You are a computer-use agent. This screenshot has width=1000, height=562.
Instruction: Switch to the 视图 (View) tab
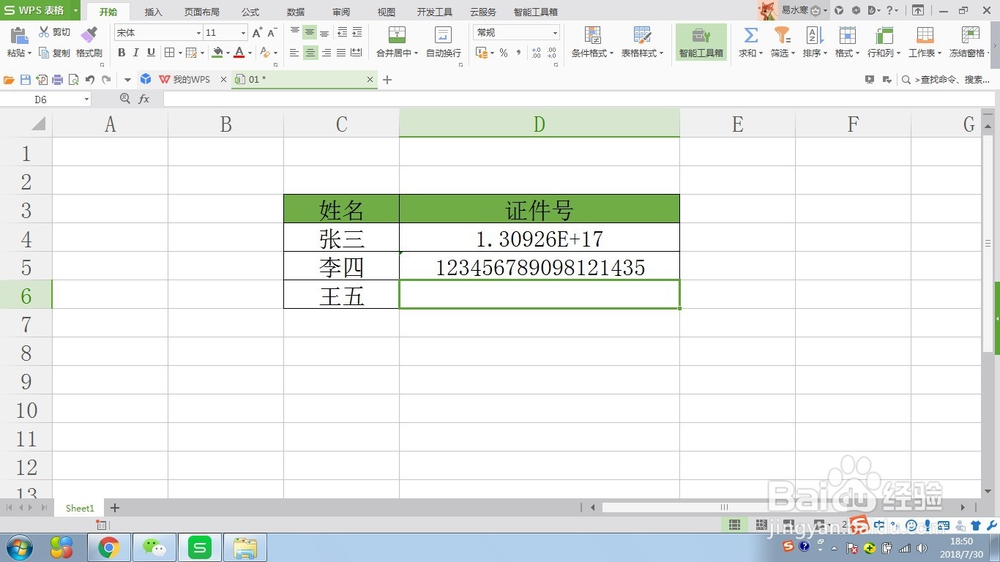tap(386, 11)
